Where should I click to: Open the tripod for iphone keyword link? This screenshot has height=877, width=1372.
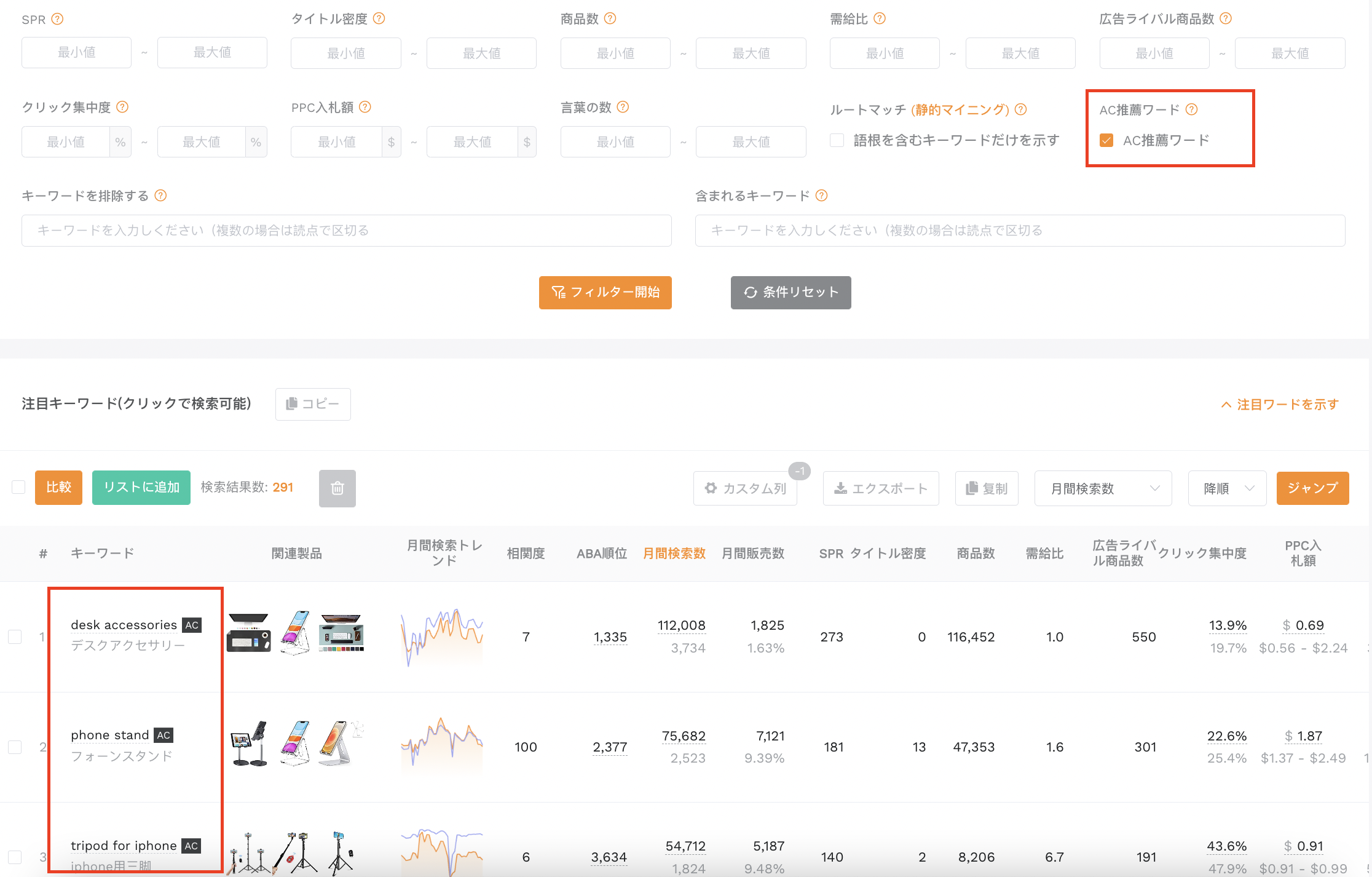pos(124,846)
